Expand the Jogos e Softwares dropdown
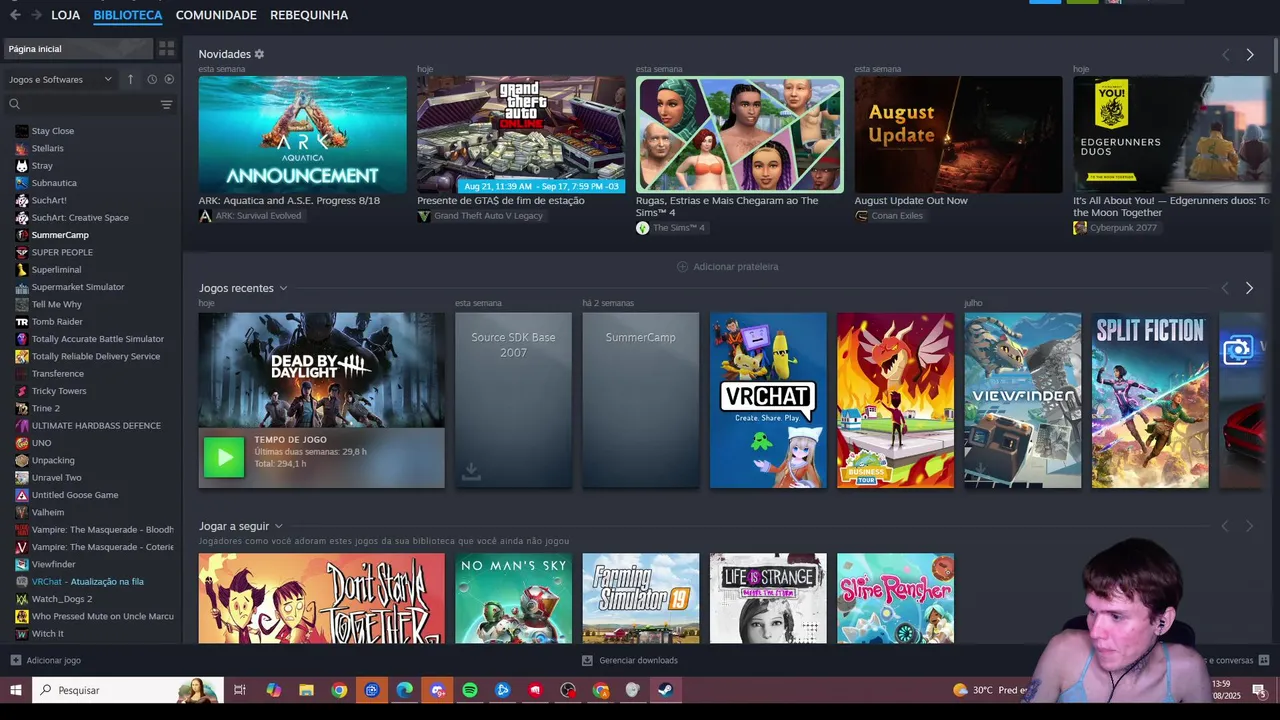Image resolution: width=1280 pixels, height=720 pixels. [61, 79]
